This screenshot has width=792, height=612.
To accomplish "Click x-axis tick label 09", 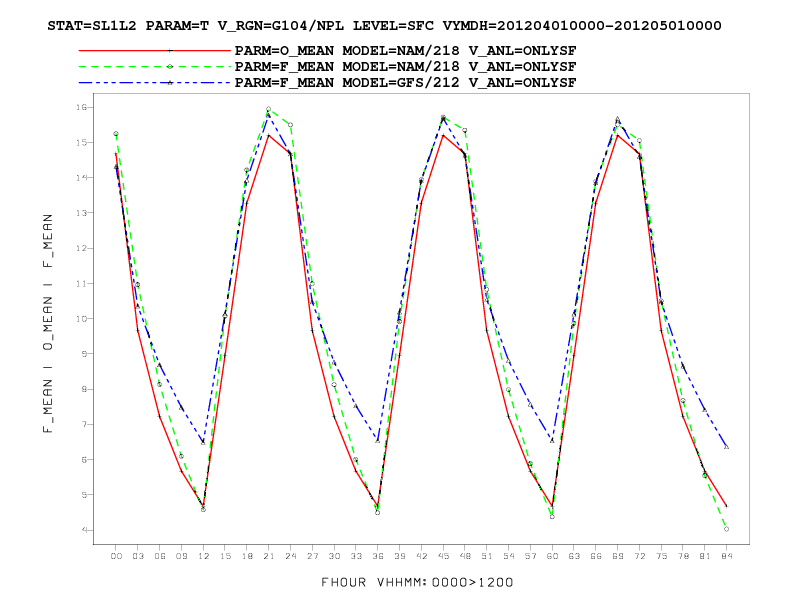I will (x=181, y=556).
